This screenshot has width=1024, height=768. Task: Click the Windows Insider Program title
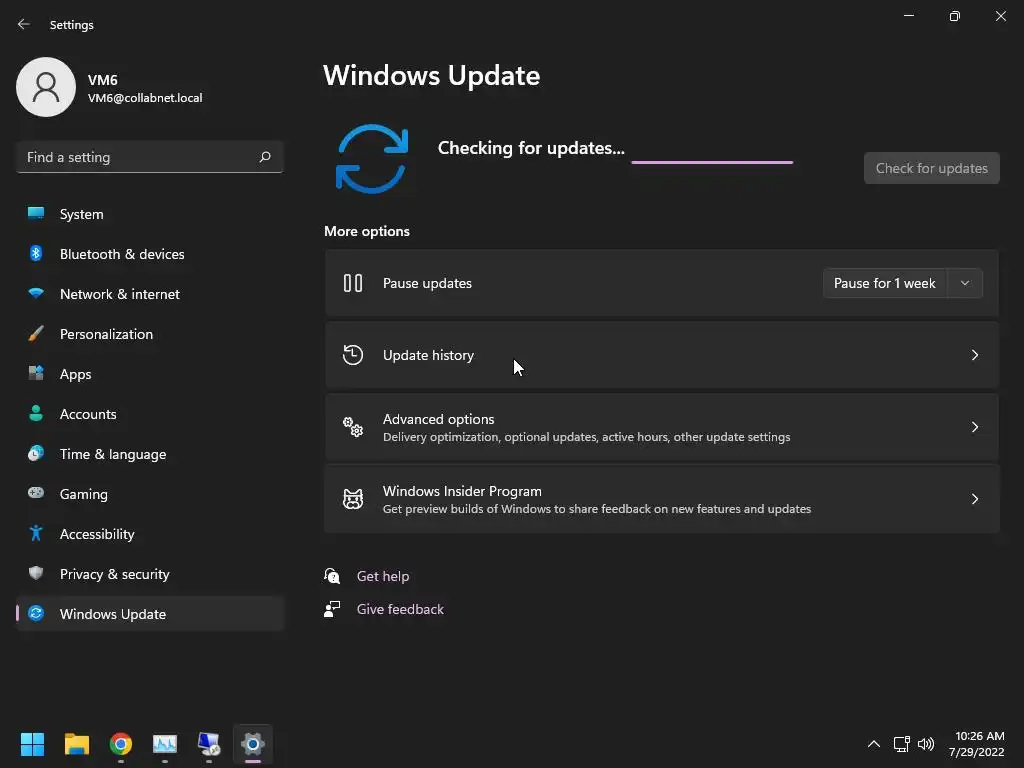462,490
